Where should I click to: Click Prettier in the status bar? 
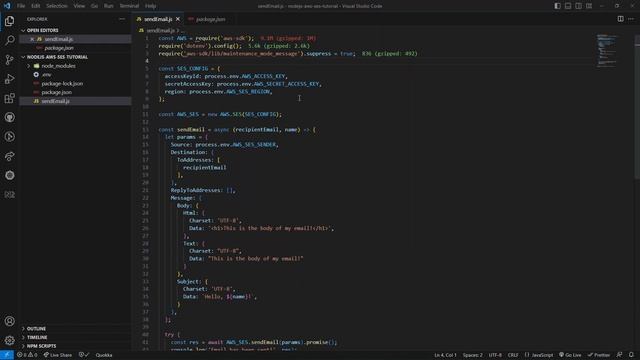pos(599,355)
